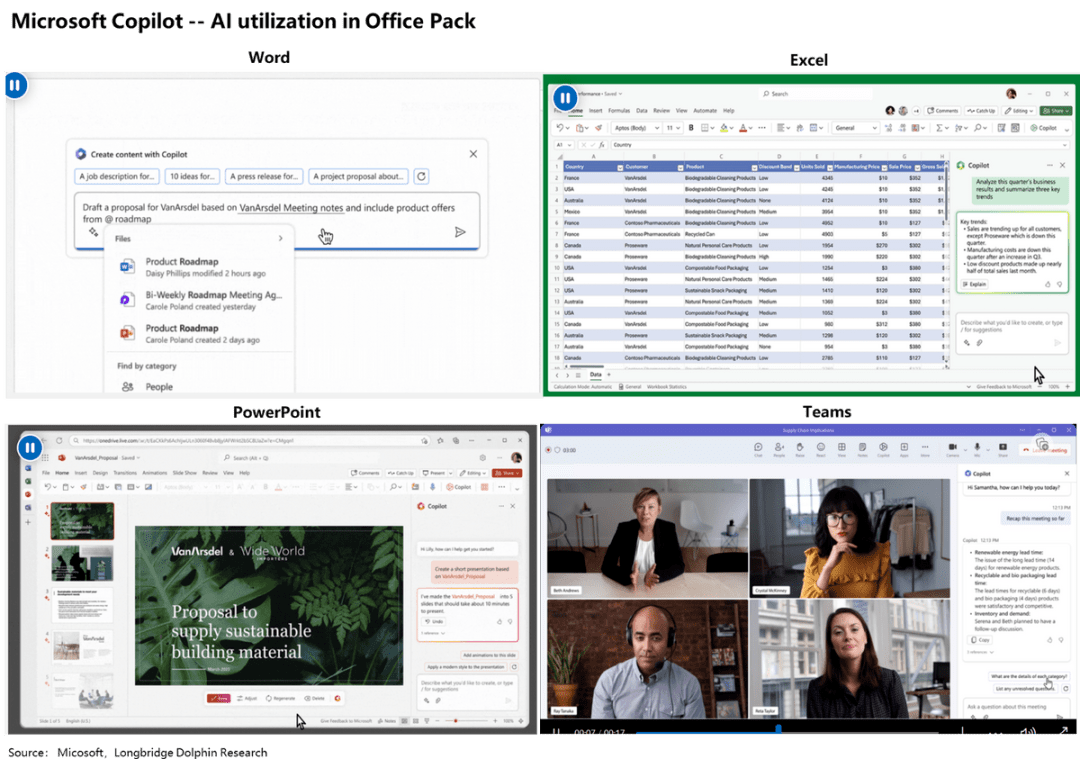Click the Excel font color icon

point(742,127)
